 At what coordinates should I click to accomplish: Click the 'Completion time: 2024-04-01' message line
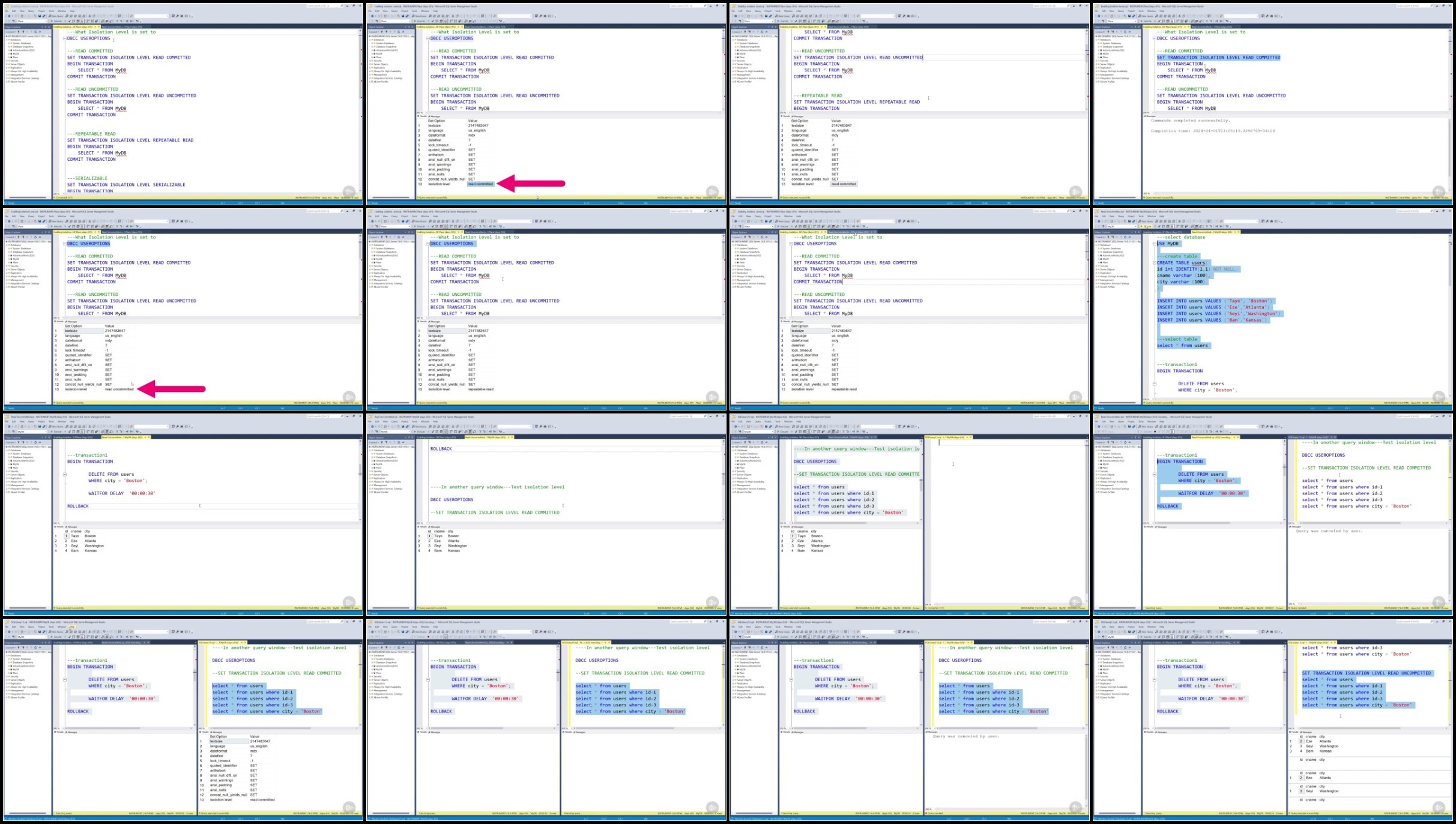point(1213,131)
